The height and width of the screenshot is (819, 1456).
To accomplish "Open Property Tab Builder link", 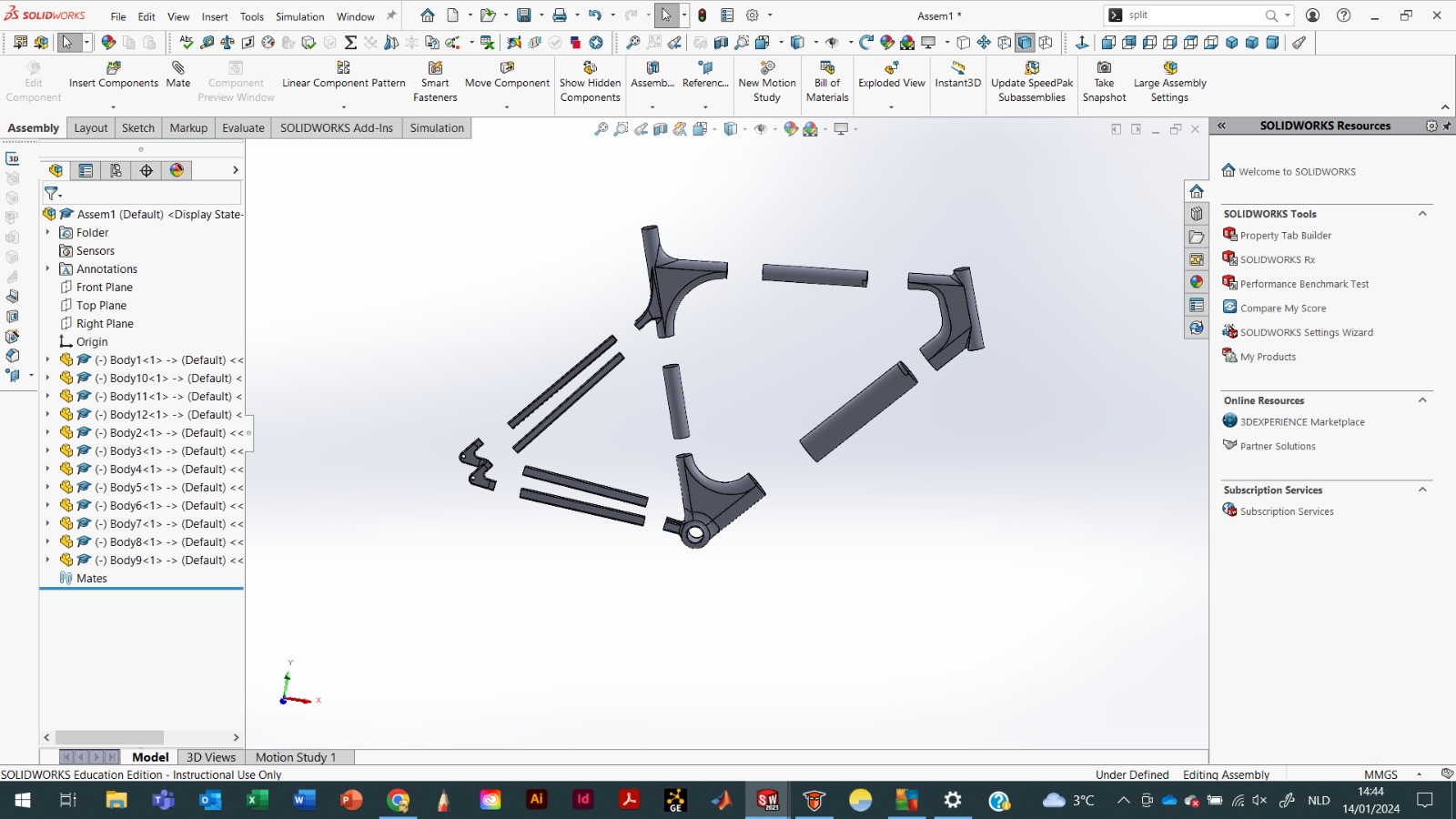I will (1285, 235).
